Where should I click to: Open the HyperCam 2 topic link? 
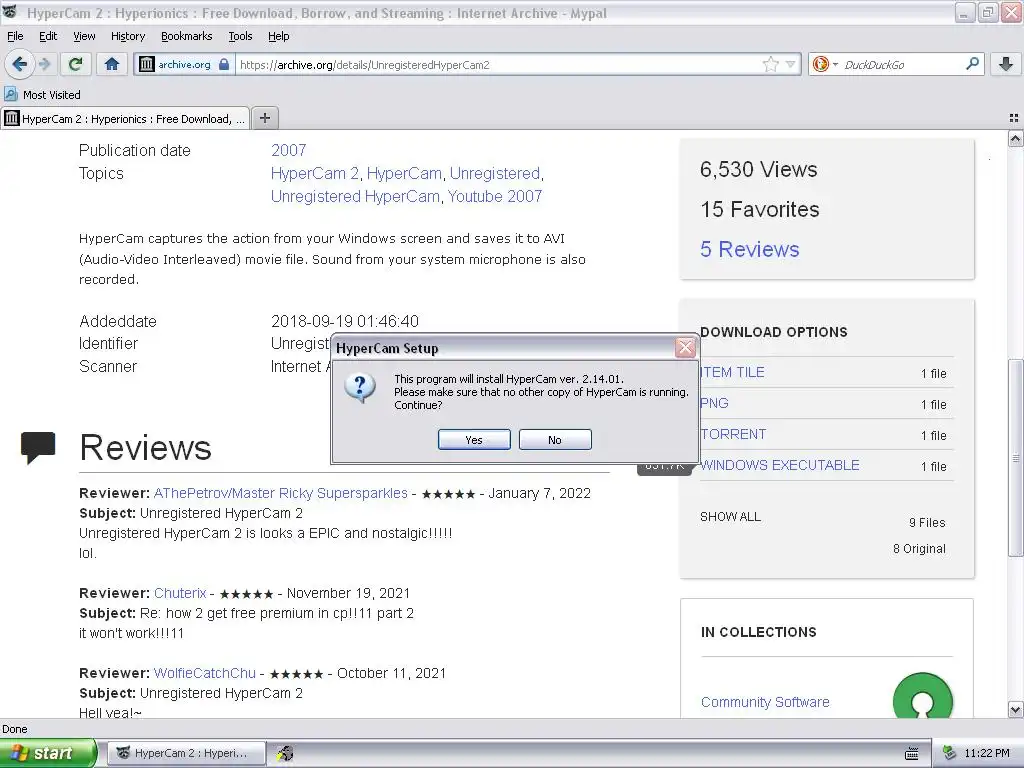click(x=315, y=173)
